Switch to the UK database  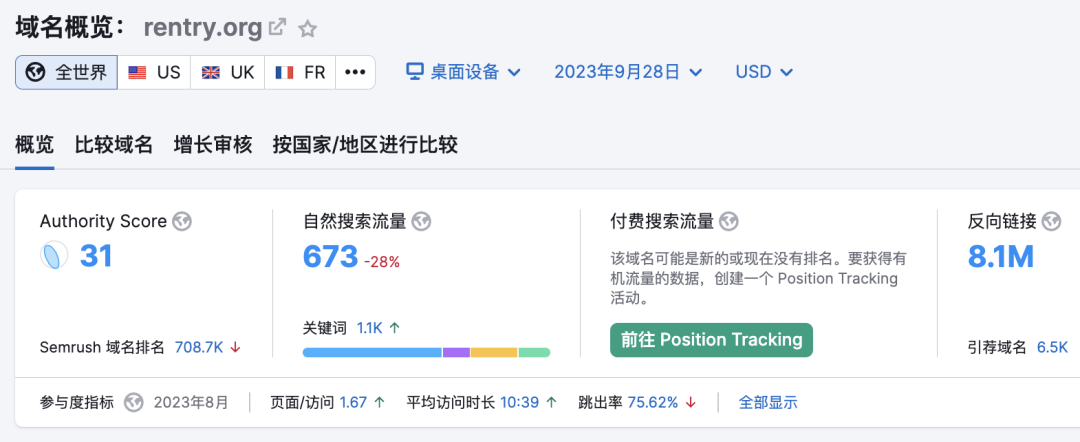228,72
